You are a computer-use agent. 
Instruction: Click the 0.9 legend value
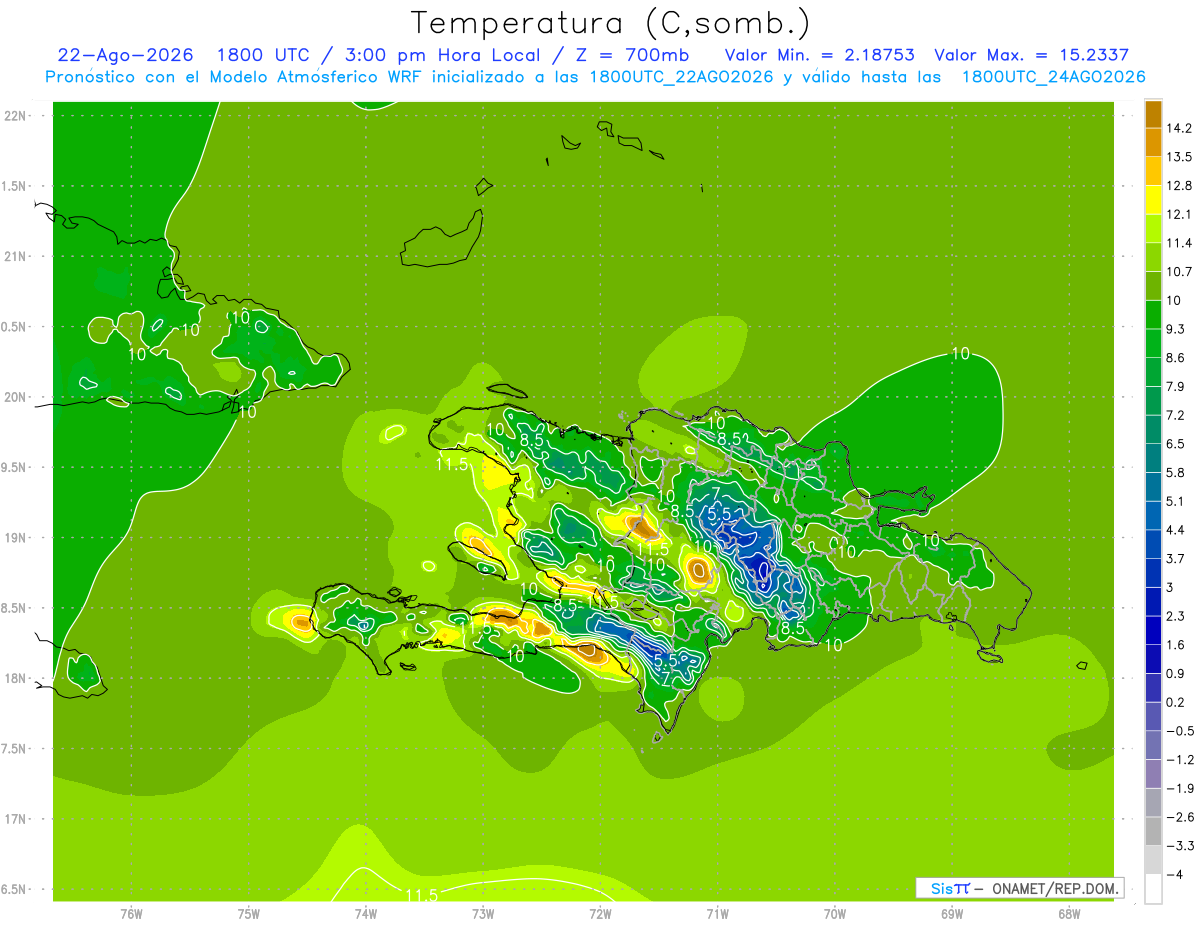point(1175,674)
